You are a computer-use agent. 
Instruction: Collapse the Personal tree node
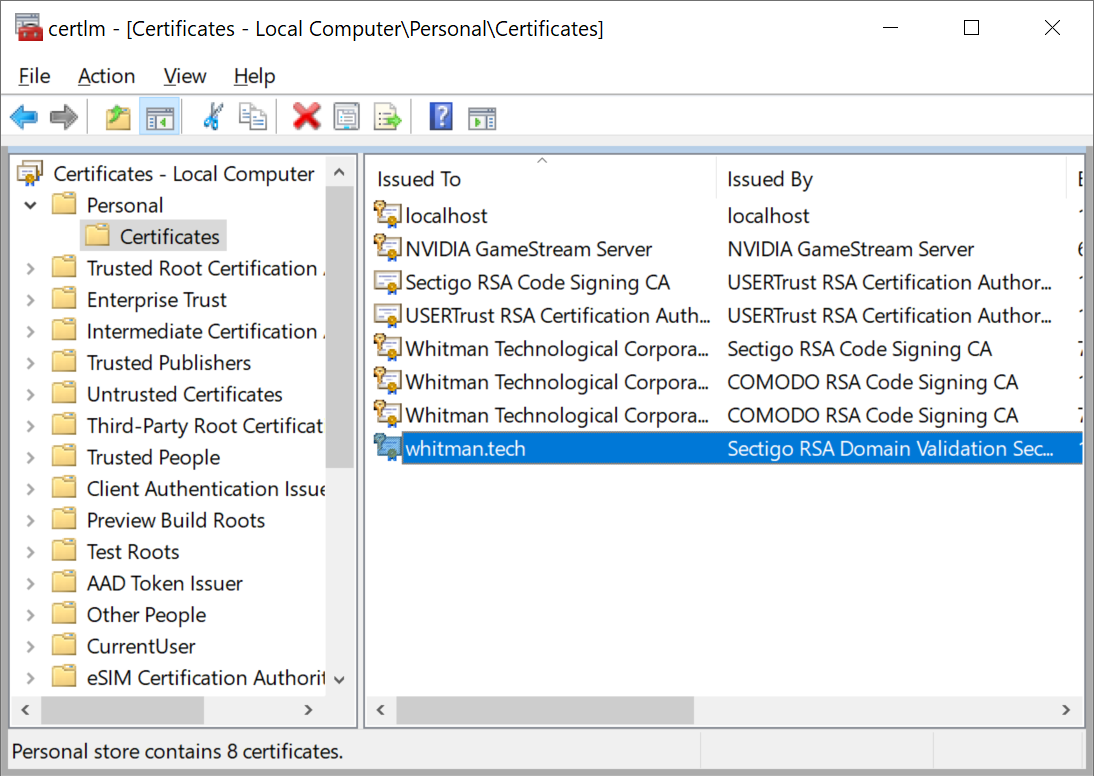(x=31, y=205)
